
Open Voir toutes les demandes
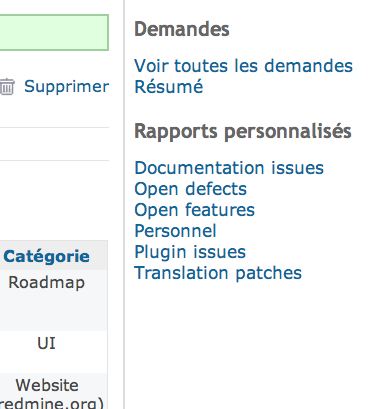(243, 66)
